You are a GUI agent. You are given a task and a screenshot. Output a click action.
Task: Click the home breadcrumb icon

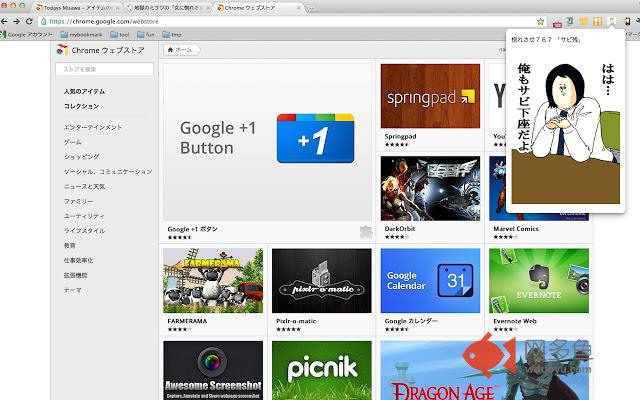point(171,49)
